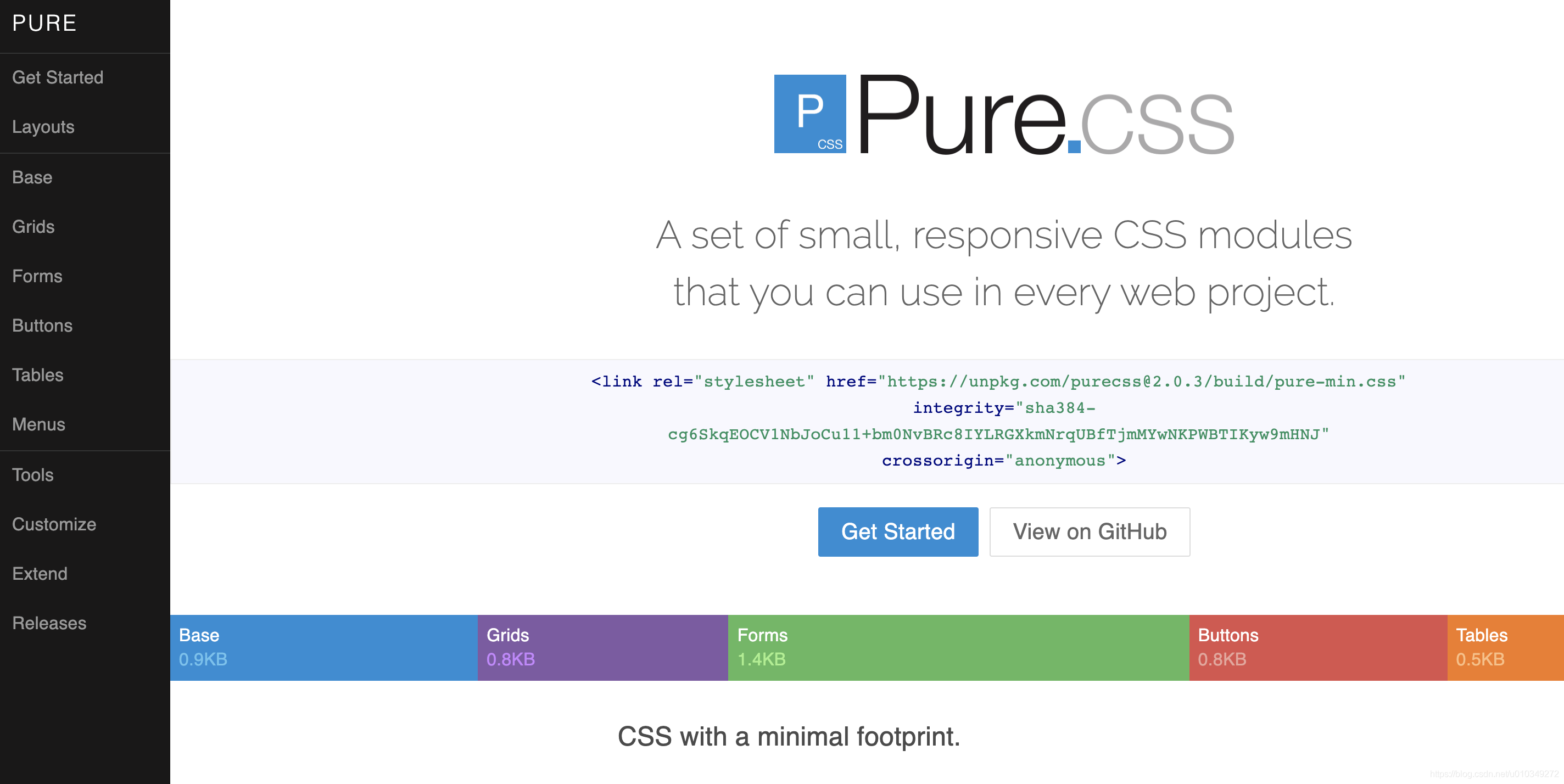The image size is (1564, 784).
Task: Toggle the Forms sidebar item
Action: (37, 276)
